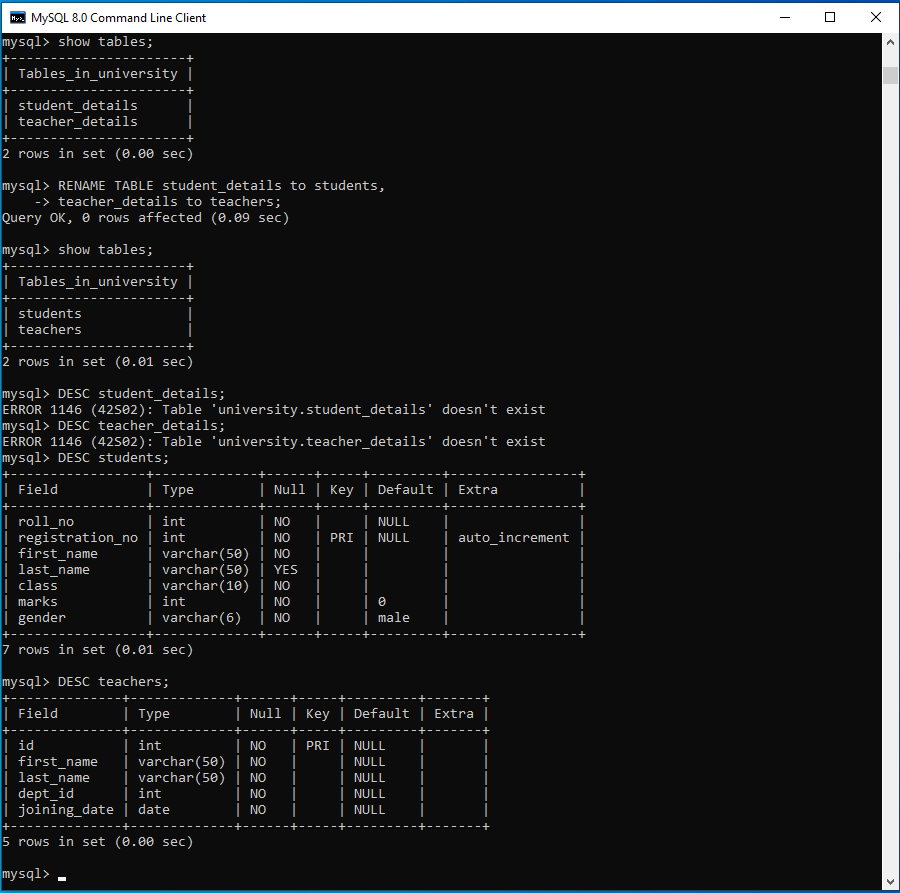Click the Query OK result message

pyautogui.click(x=146, y=217)
